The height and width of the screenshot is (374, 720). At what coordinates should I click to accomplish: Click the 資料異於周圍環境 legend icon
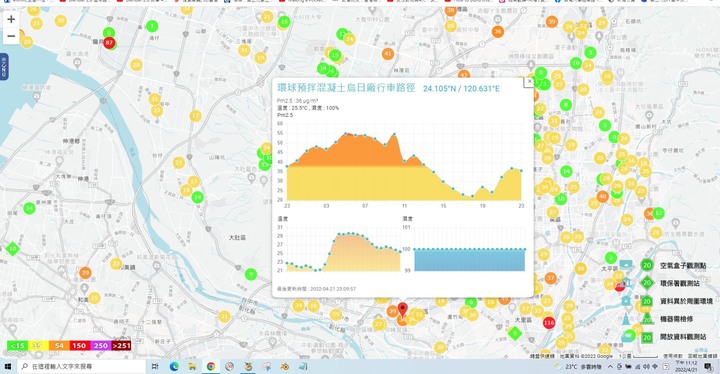(647, 301)
